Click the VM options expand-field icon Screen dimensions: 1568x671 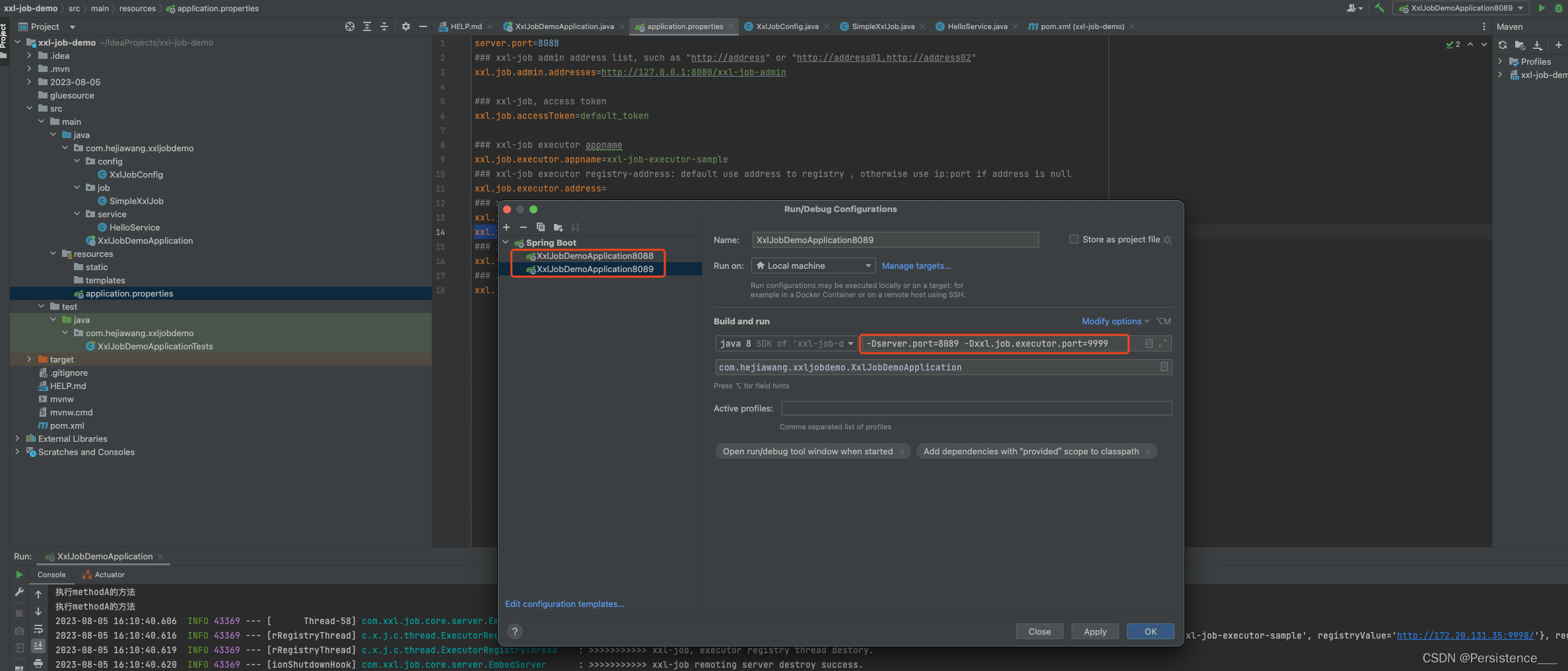point(1163,343)
